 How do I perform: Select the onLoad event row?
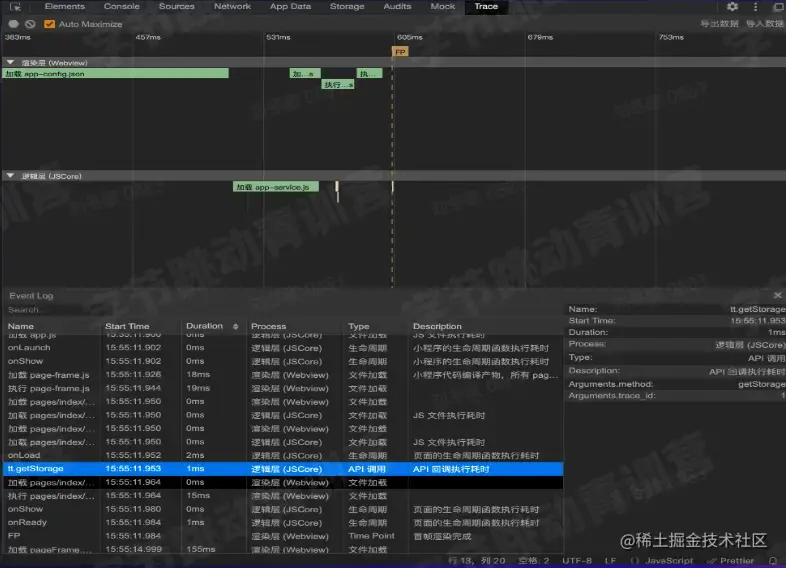pyautogui.click(x=283, y=456)
